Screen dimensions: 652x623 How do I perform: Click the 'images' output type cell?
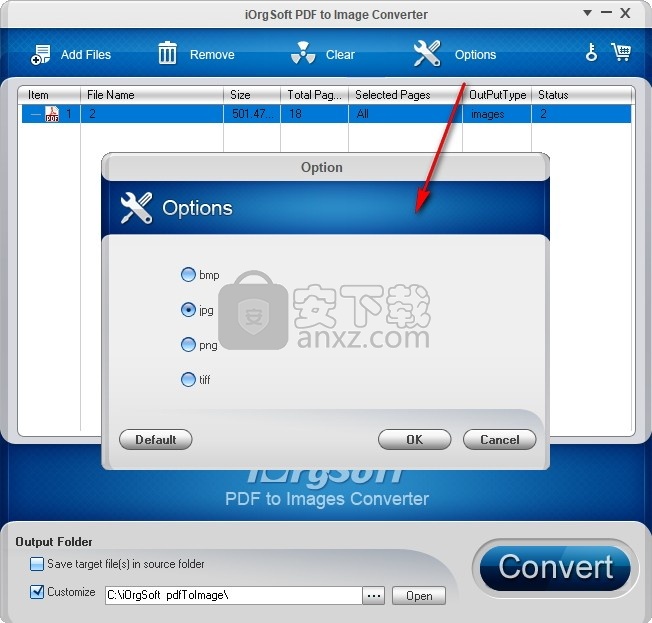497,114
